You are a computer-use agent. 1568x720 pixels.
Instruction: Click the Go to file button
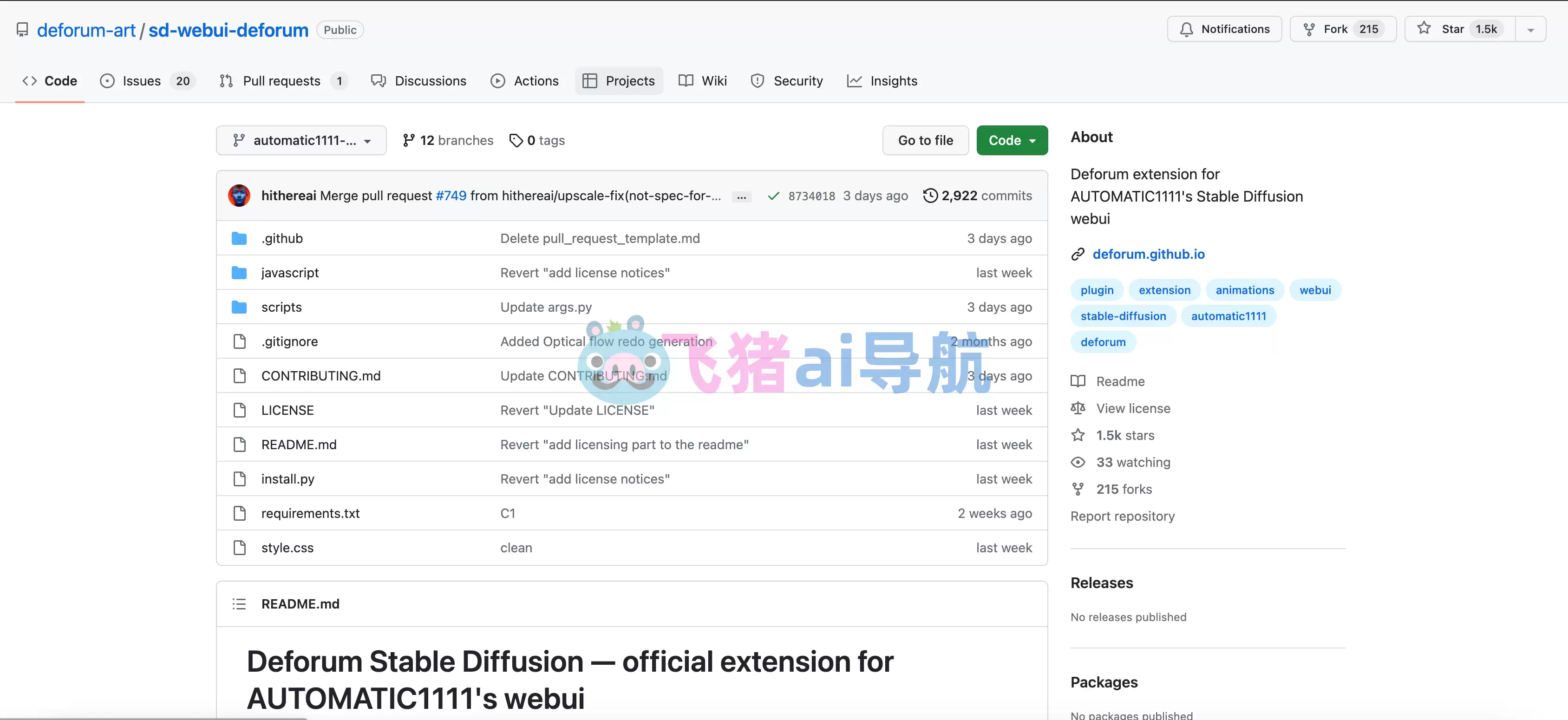tap(925, 141)
